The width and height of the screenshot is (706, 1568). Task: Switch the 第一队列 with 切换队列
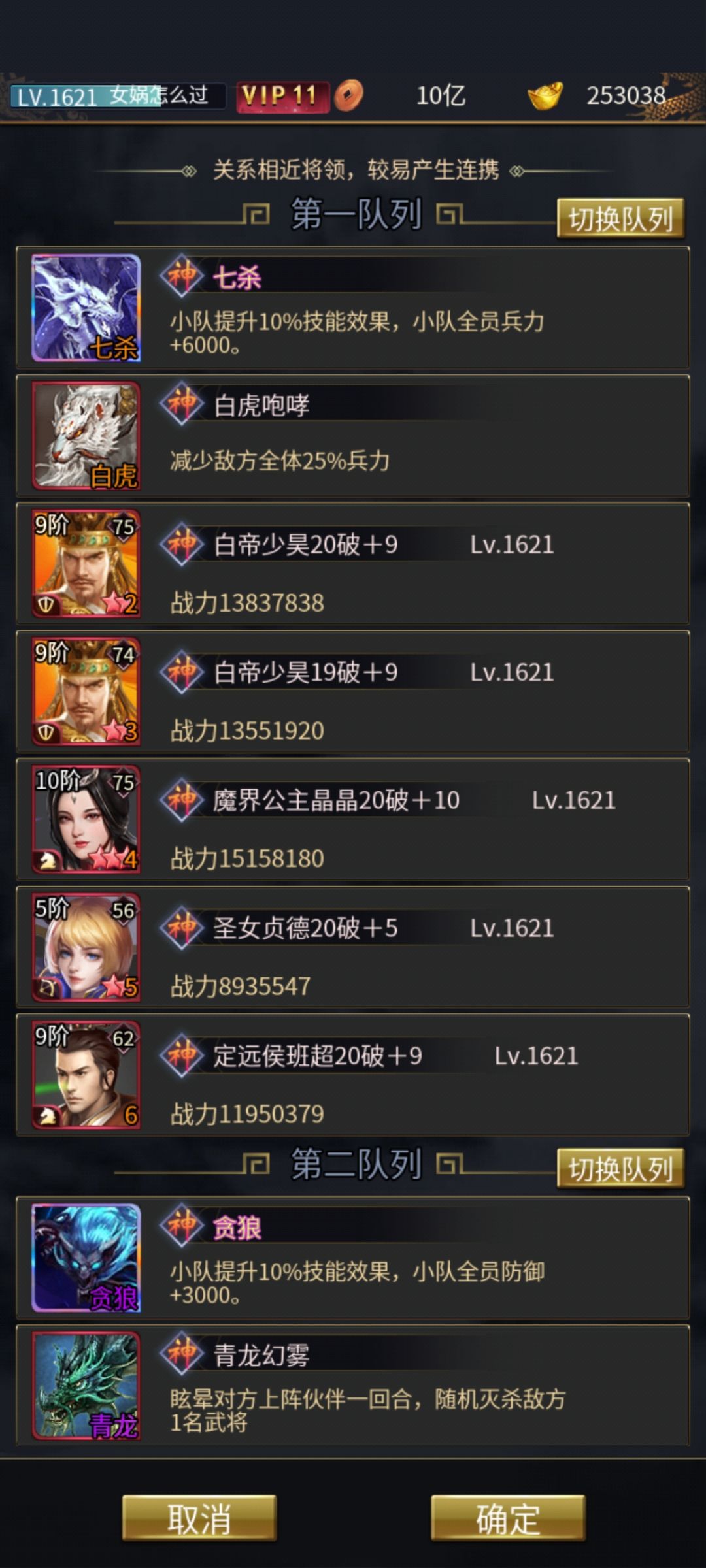pyautogui.click(x=620, y=219)
